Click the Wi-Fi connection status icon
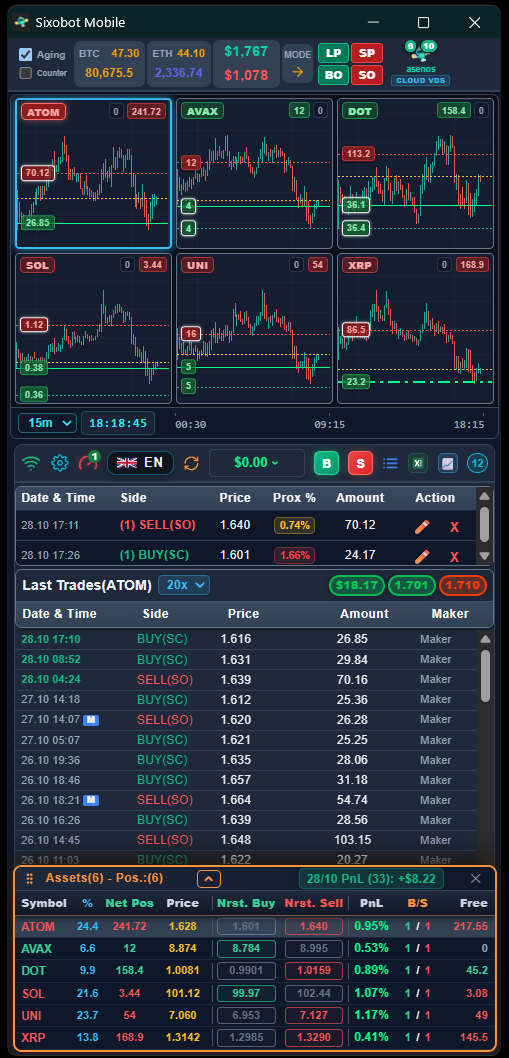This screenshot has width=509, height=1058. [30, 464]
